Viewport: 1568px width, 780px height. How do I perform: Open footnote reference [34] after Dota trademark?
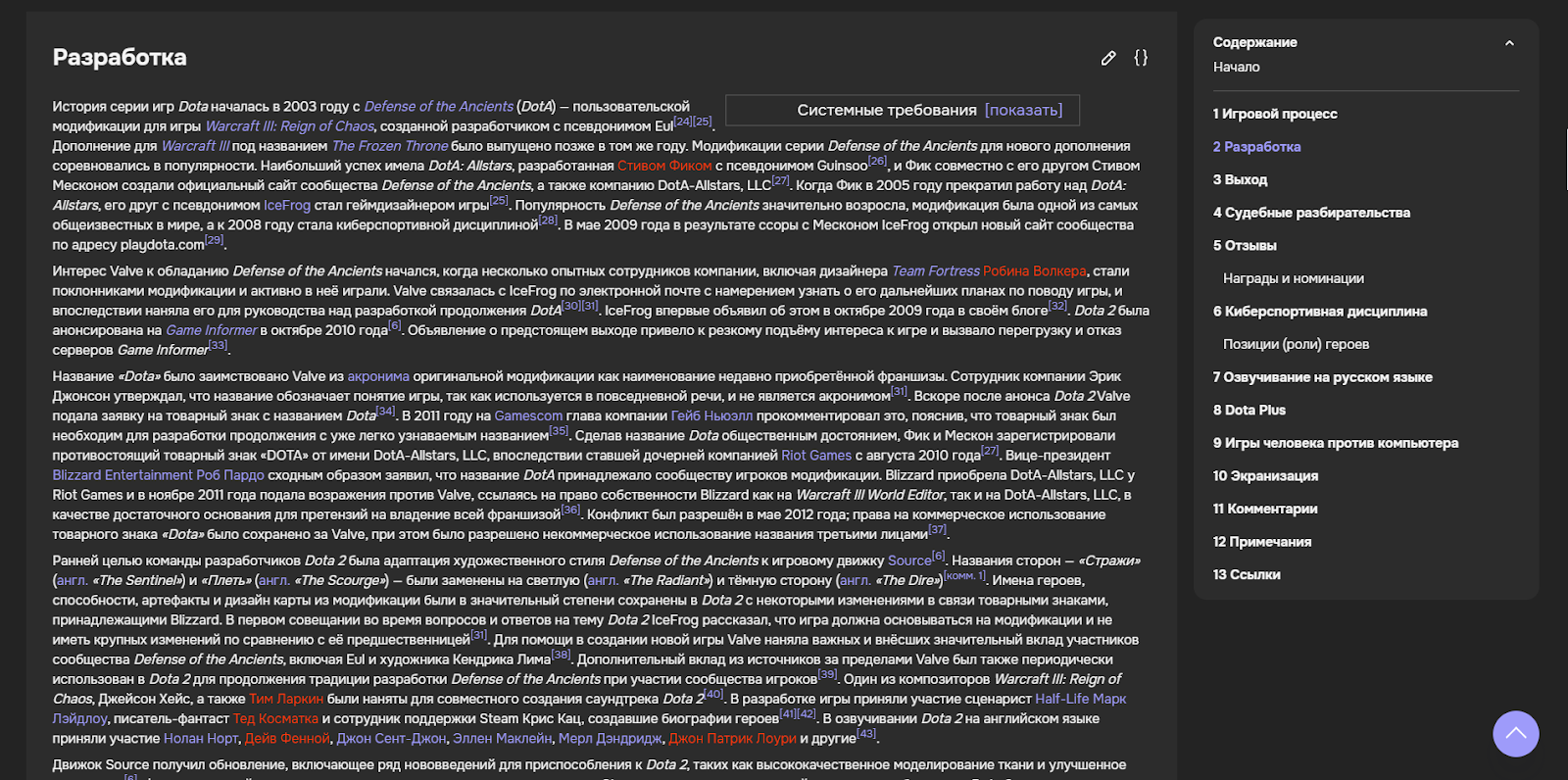(386, 411)
